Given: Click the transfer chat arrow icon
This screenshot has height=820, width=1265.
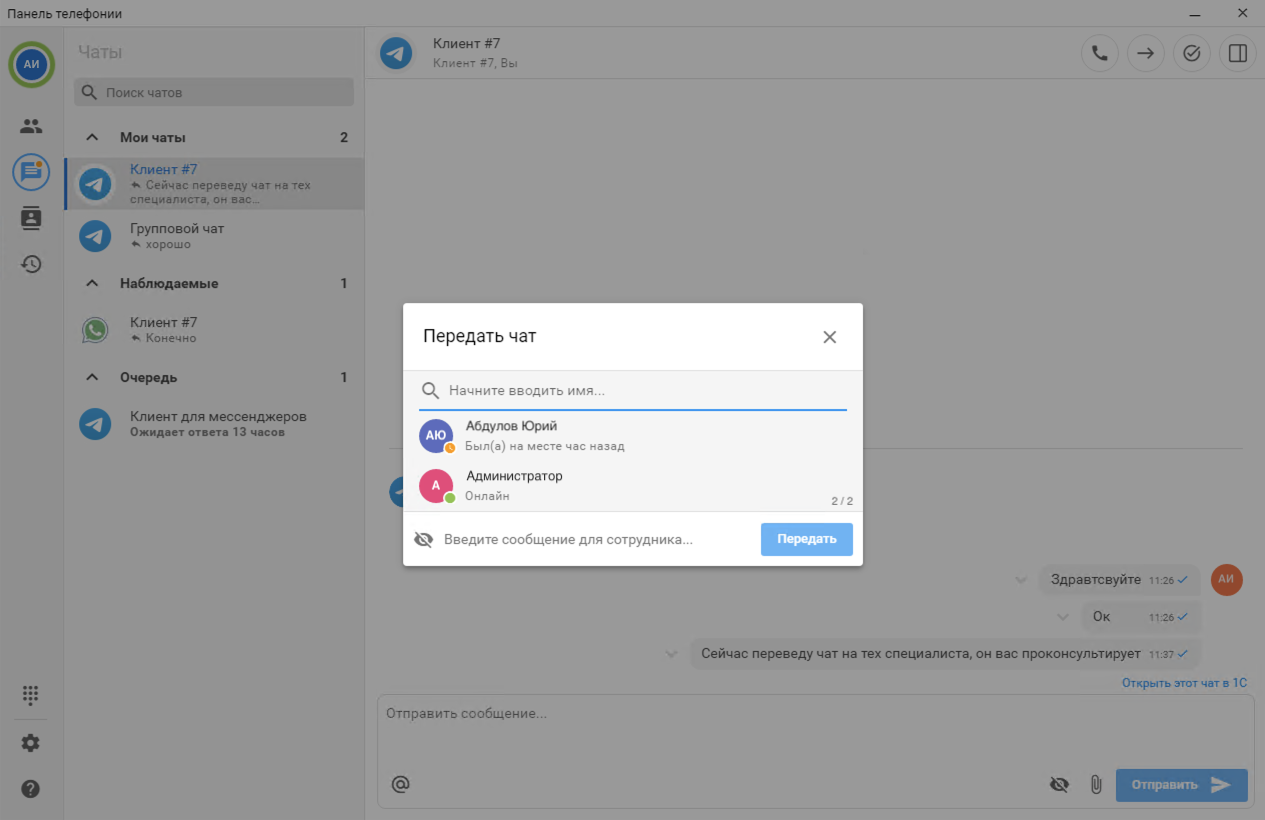Looking at the screenshot, I should [x=1145, y=54].
